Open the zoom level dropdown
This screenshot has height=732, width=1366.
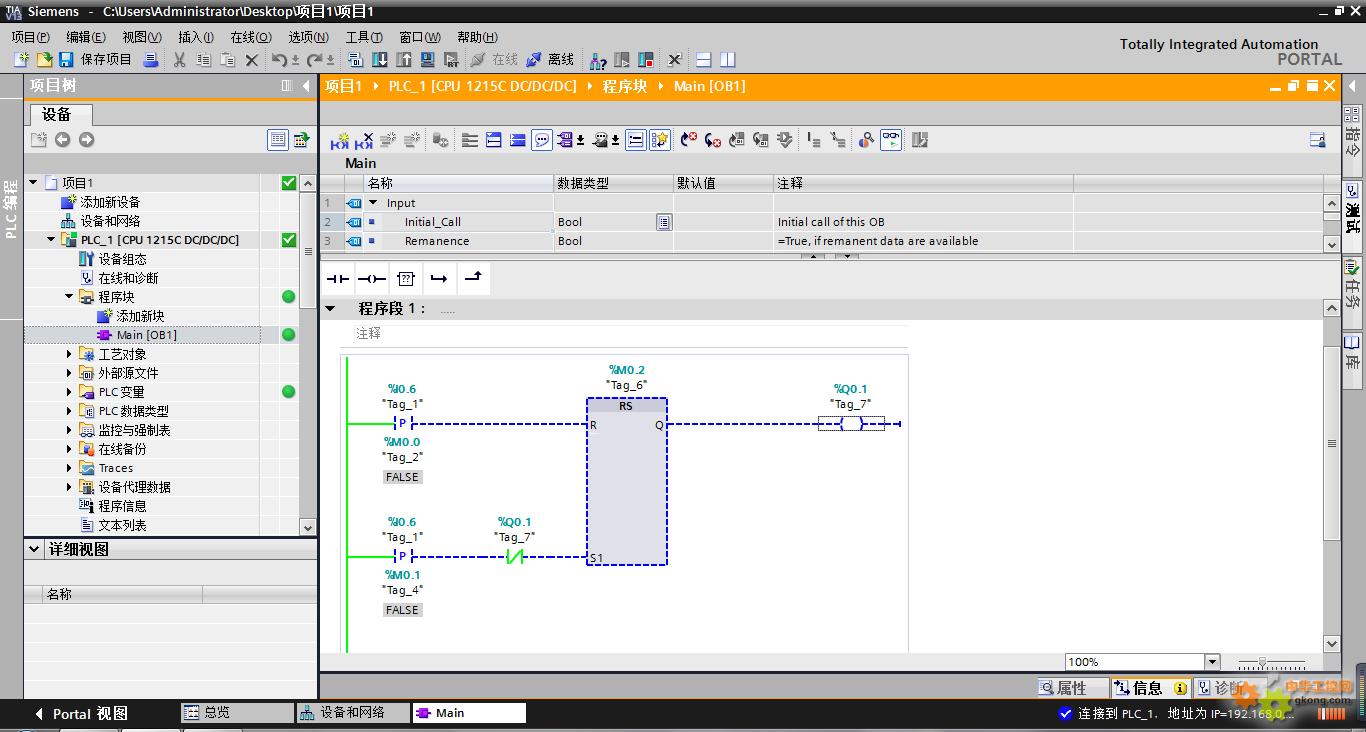[1213, 662]
